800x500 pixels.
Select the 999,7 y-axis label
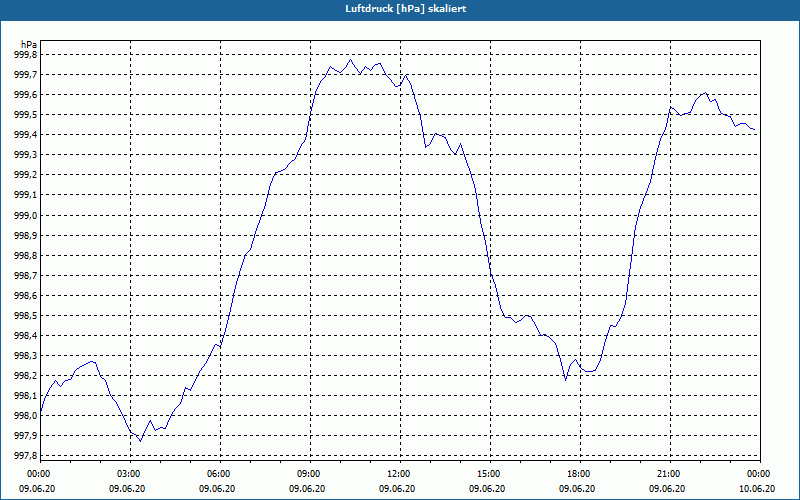[x=25, y=74]
